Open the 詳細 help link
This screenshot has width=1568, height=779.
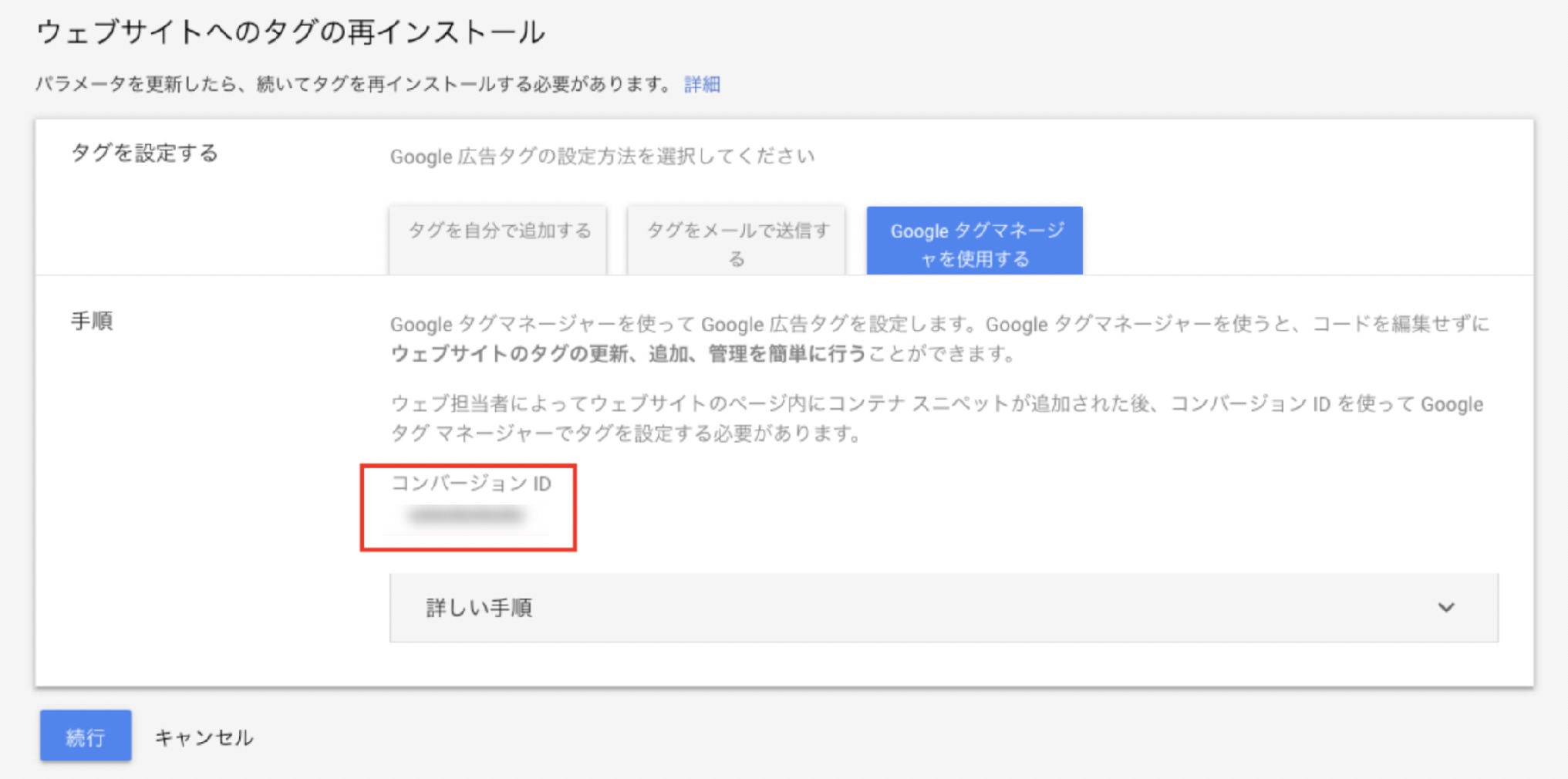pos(702,84)
